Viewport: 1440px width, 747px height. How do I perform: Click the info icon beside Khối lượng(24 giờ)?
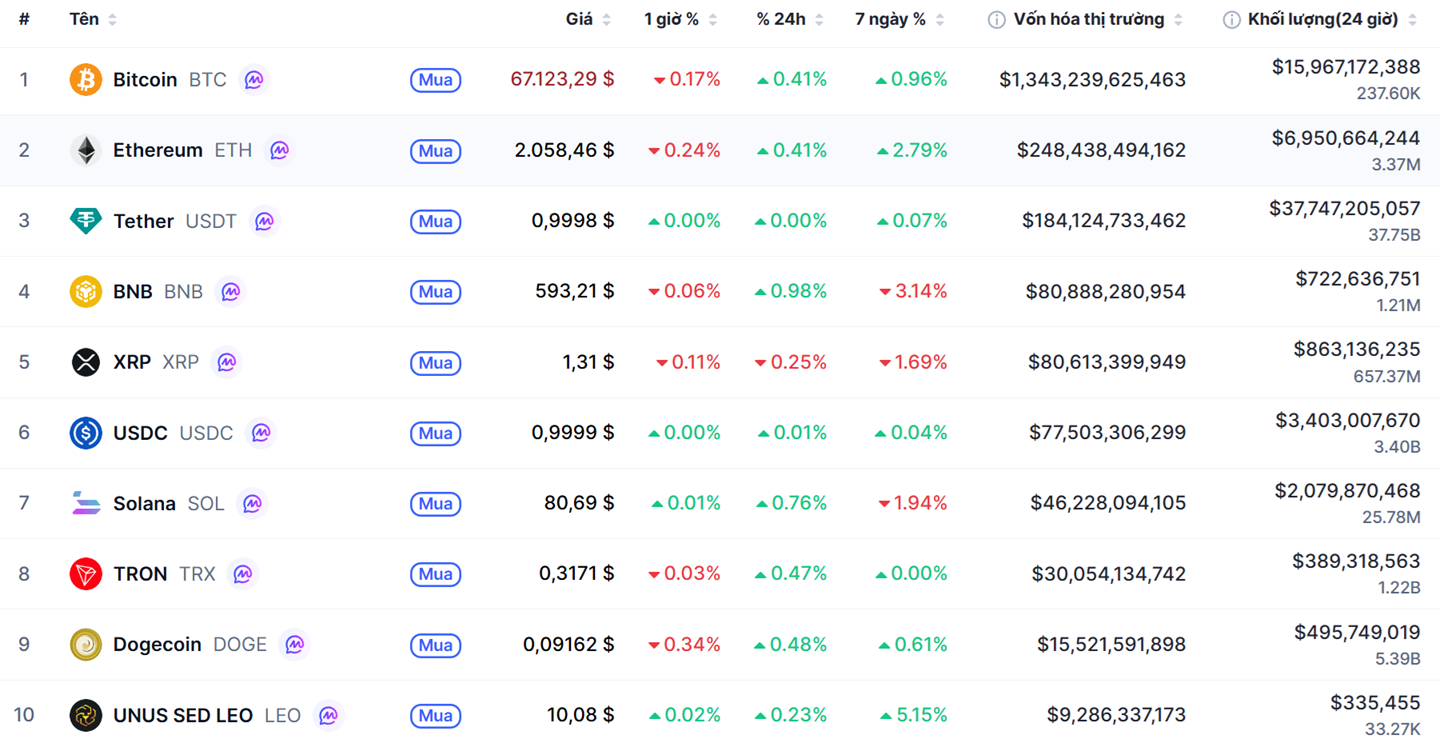pyautogui.click(x=1231, y=20)
